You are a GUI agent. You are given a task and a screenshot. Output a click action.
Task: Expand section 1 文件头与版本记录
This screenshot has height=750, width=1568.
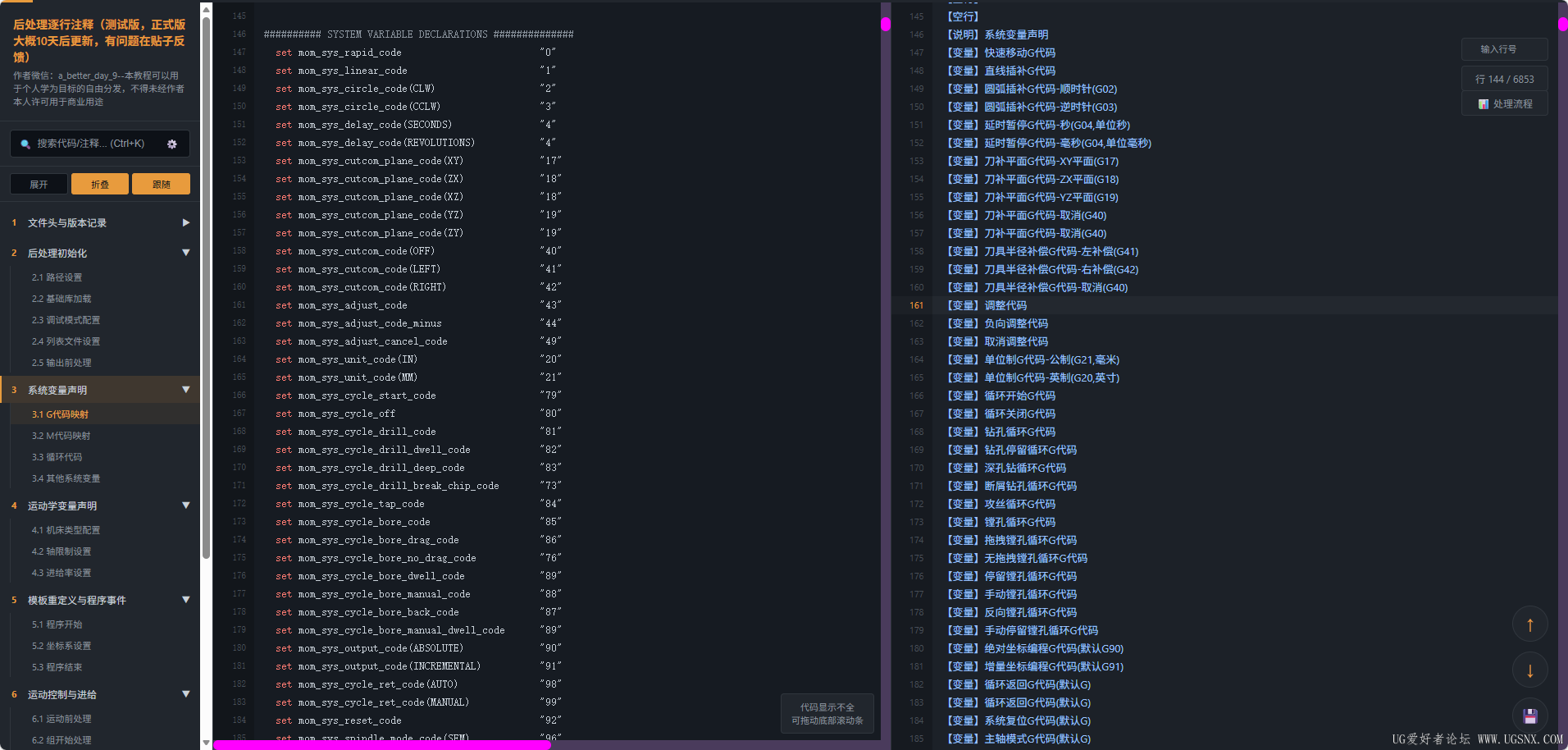pos(186,222)
